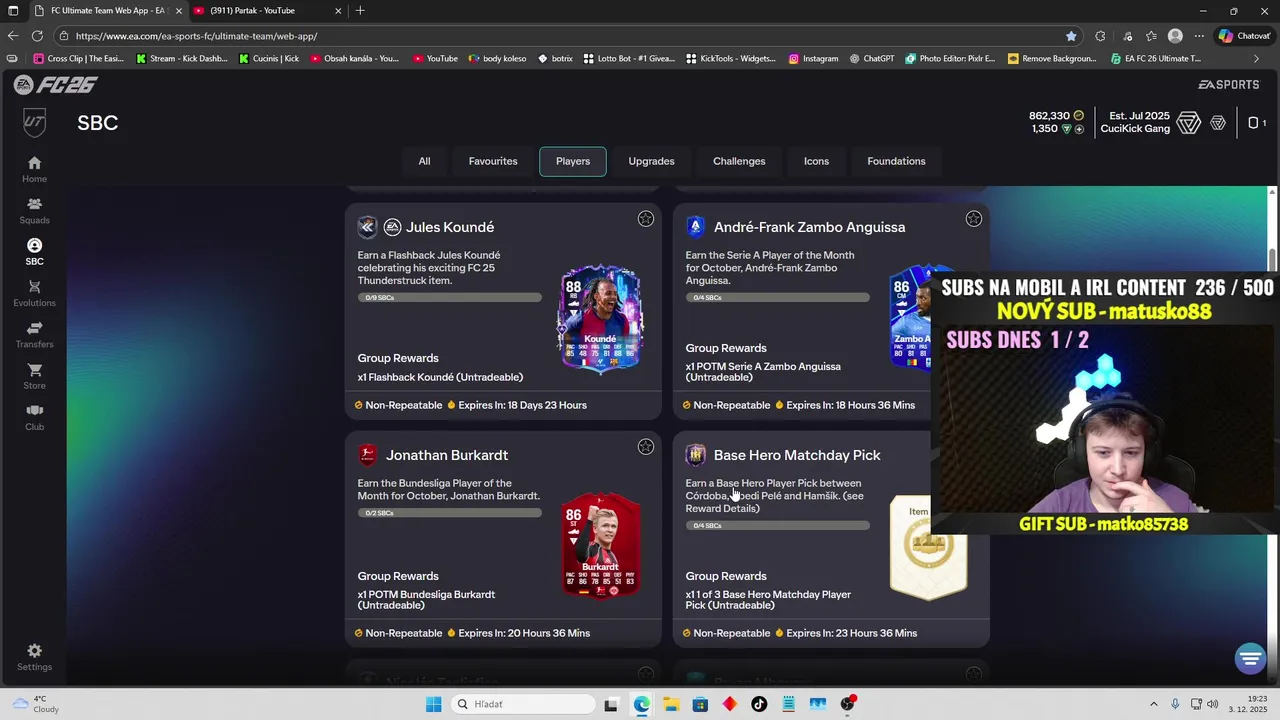Click the browser back arrow
This screenshot has height=720, width=1280.
(13, 36)
